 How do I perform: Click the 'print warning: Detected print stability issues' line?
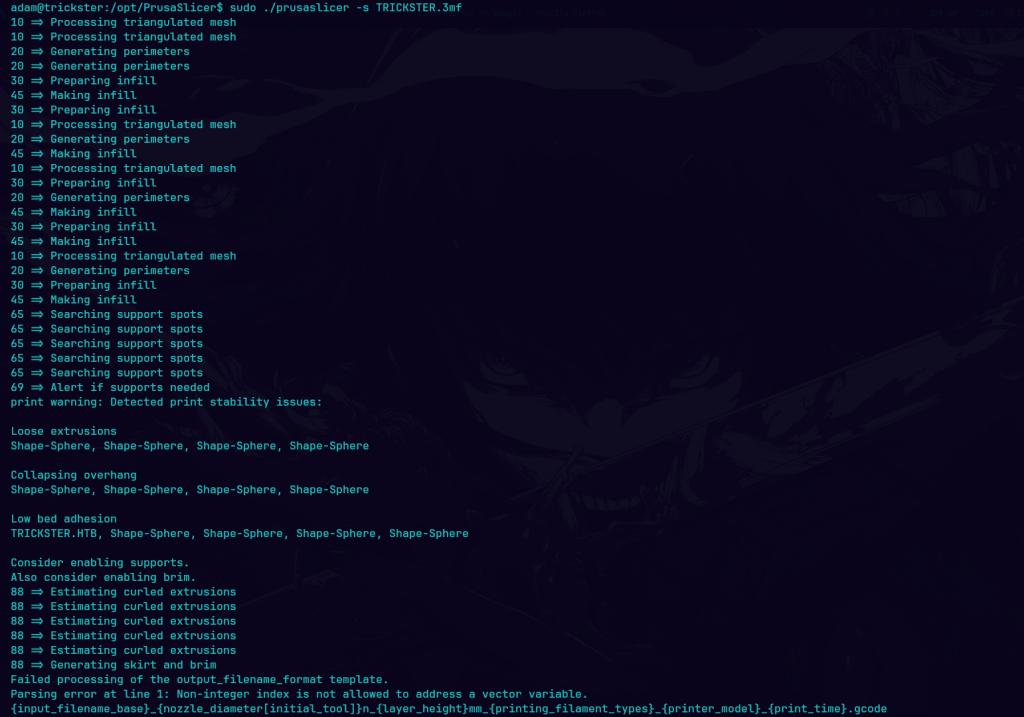point(166,402)
